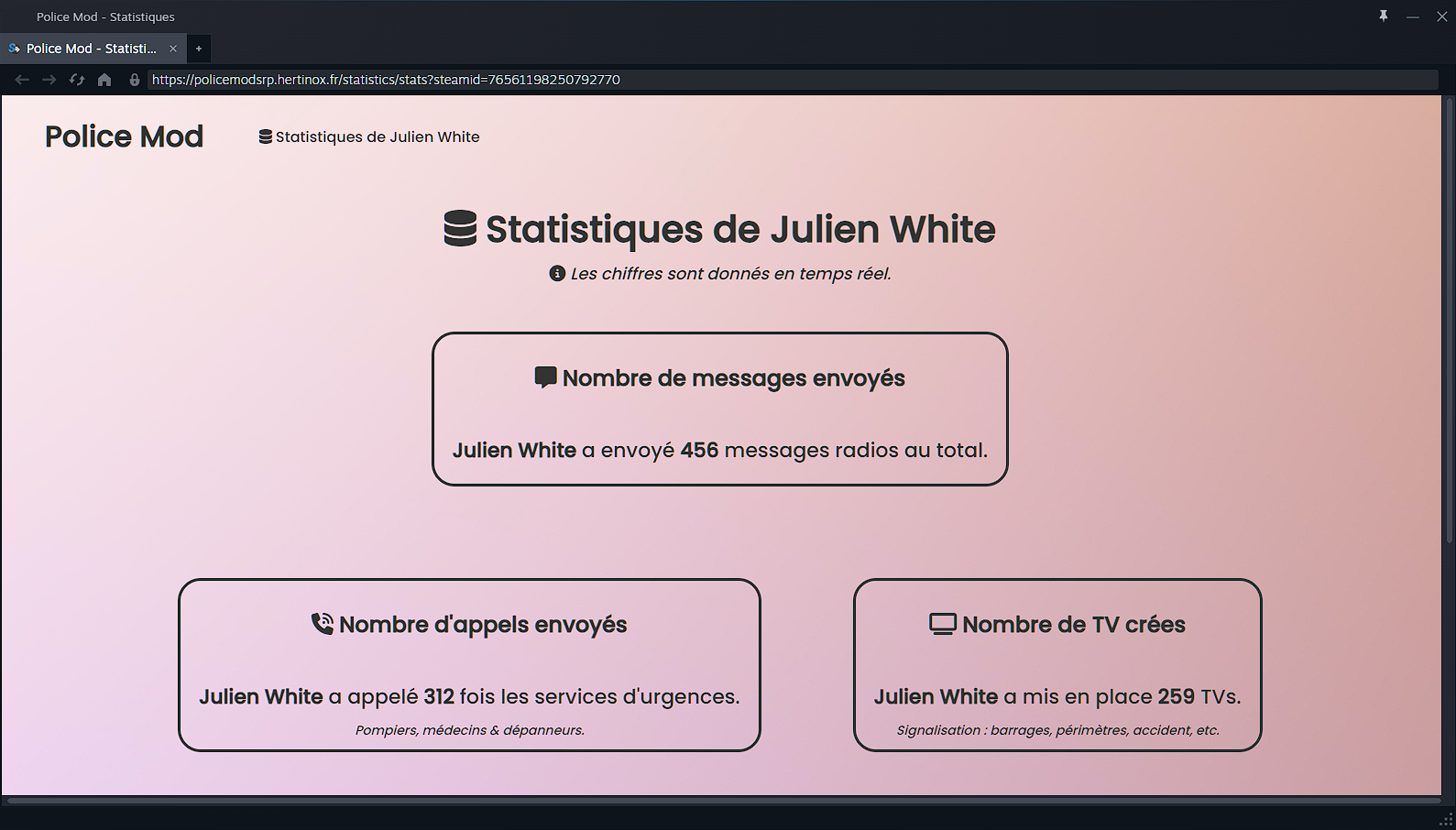Click the phone calls icon
Image resolution: width=1456 pixels, height=830 pixels.
click(323, 624)
